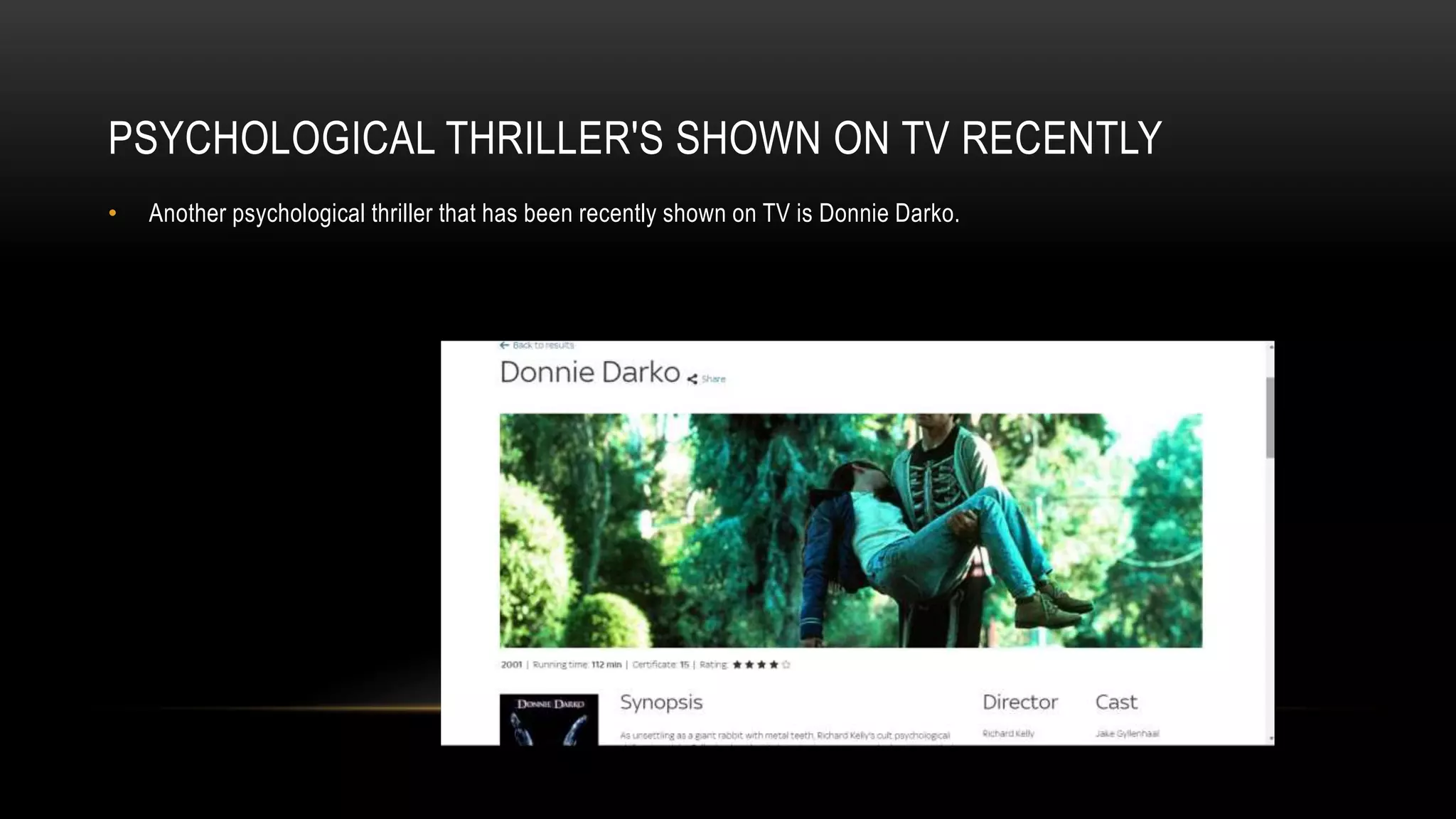Click the Richard Kelly director name
1456x819 pixels.
pyautogui.click(x=1008, y=734)
